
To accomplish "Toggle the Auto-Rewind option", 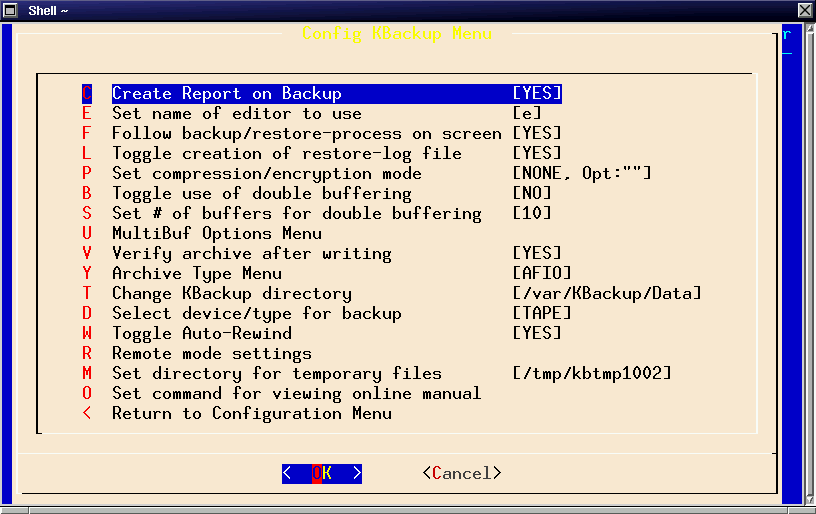I will [x=201, y=334].
